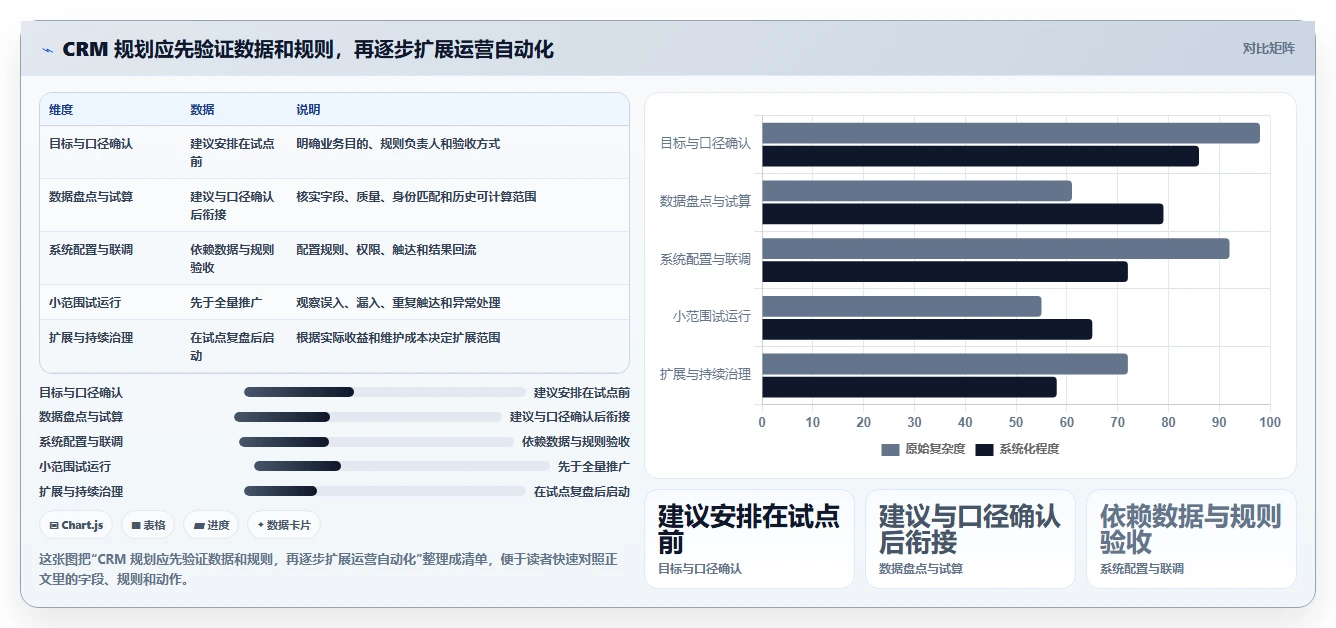
Task: Click chart axis label 扩展与持续治理
Action: pos(705,375)
